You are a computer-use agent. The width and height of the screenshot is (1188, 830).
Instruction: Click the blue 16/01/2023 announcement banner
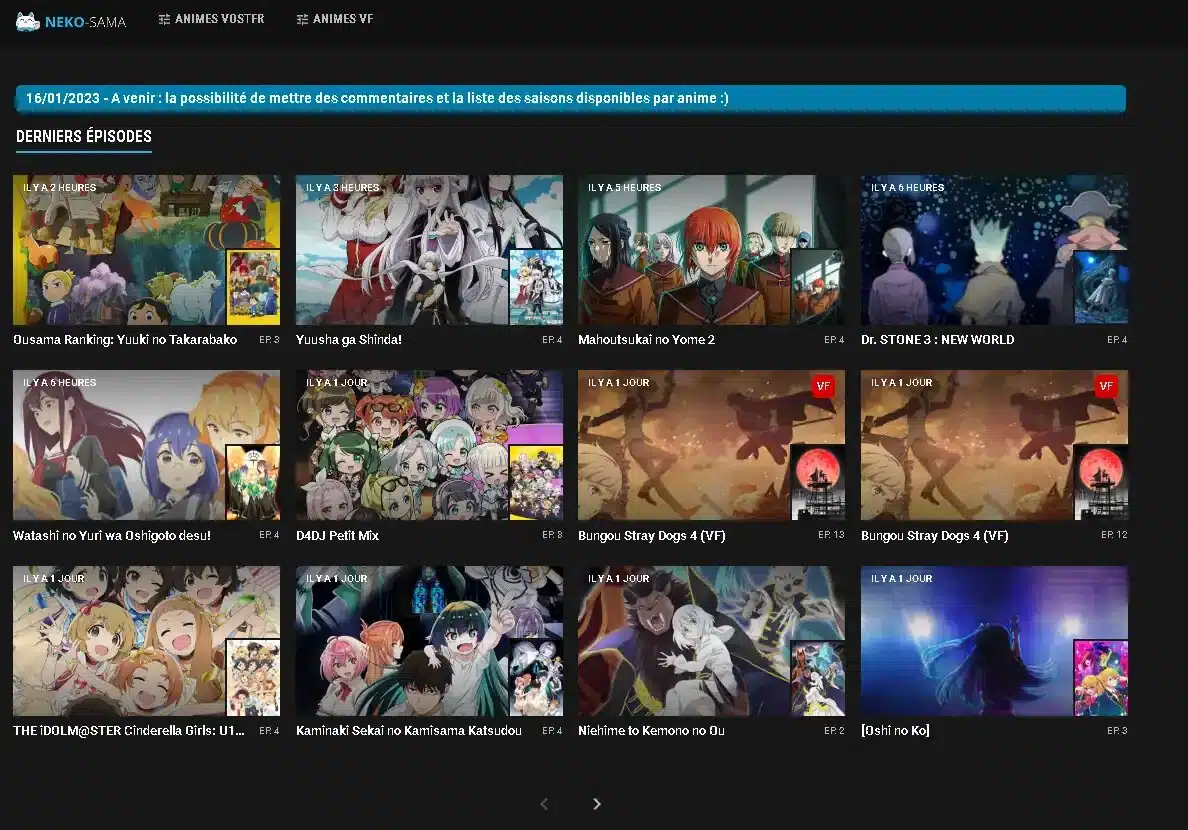(x=571, y=99)
